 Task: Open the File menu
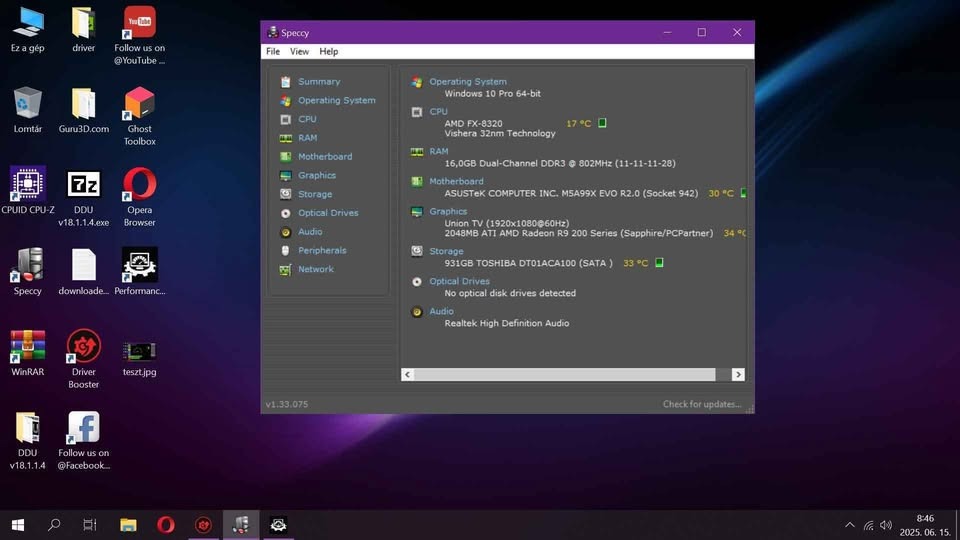click(273, 51)
